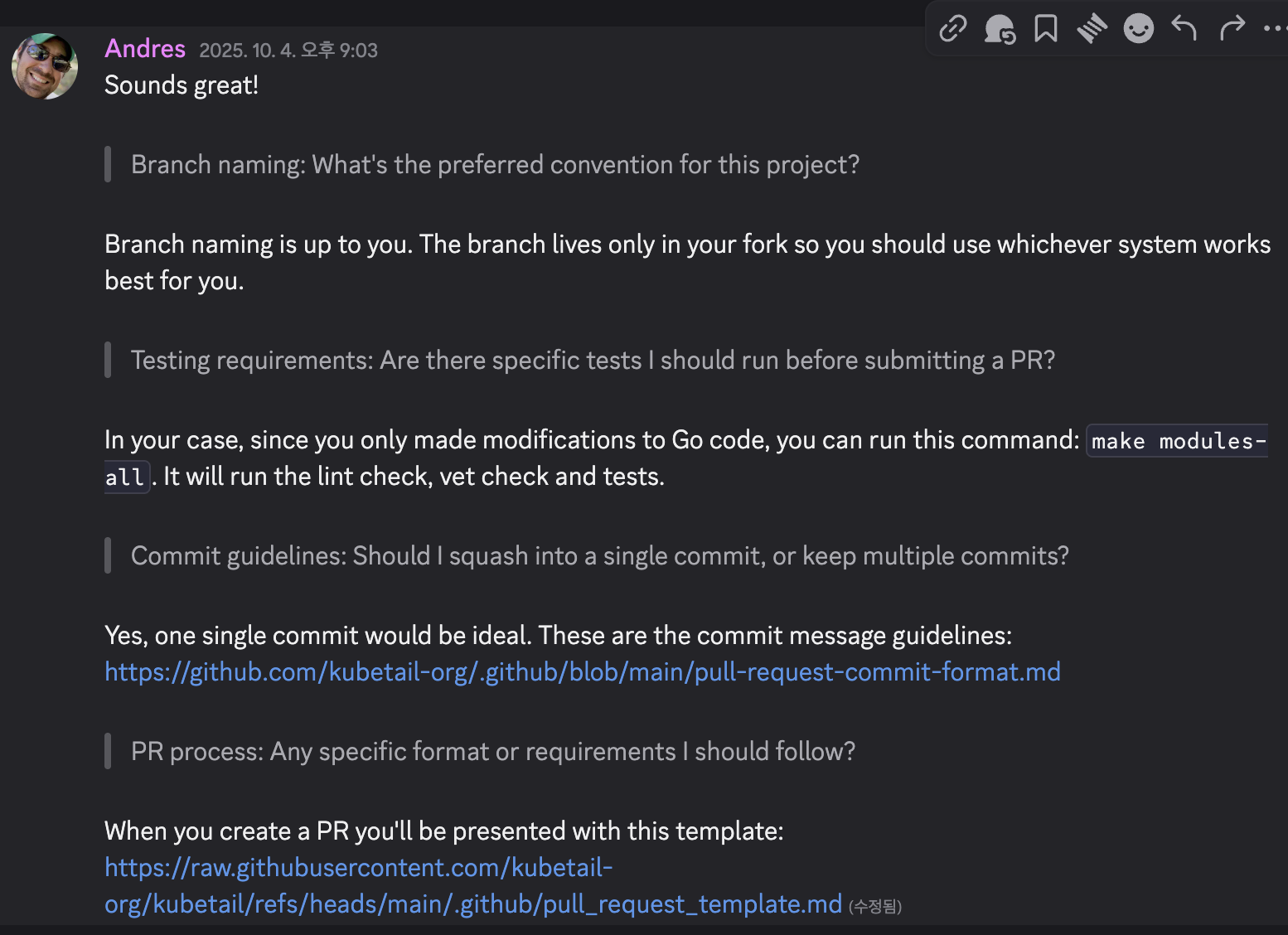This screenshot has height=935, width=1288.
Task: Click the 'Sounds great!' message text
Action: 182,85
